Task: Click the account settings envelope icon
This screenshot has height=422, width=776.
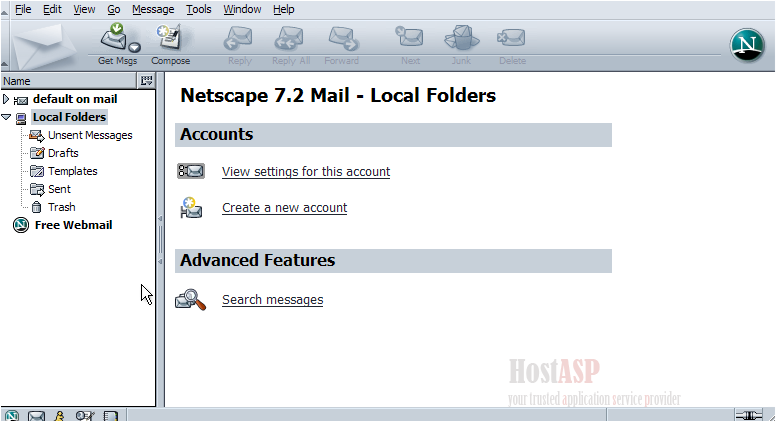Action: (191, 171)
